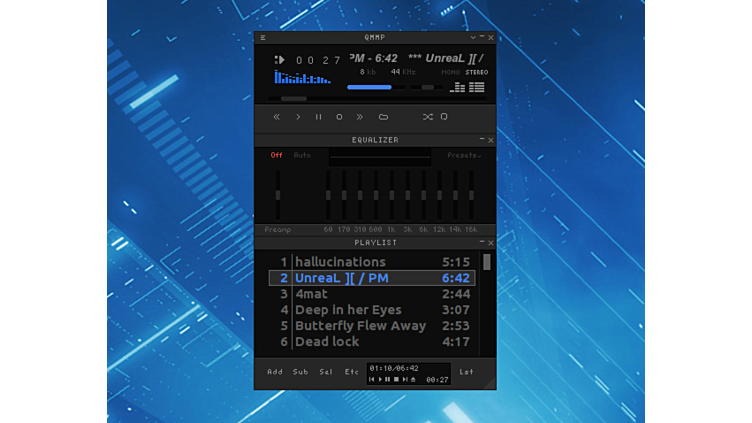Viewport: 752px width, 423px height.
Task: Show or hide the playlist window icon
Action: [477, 88]
